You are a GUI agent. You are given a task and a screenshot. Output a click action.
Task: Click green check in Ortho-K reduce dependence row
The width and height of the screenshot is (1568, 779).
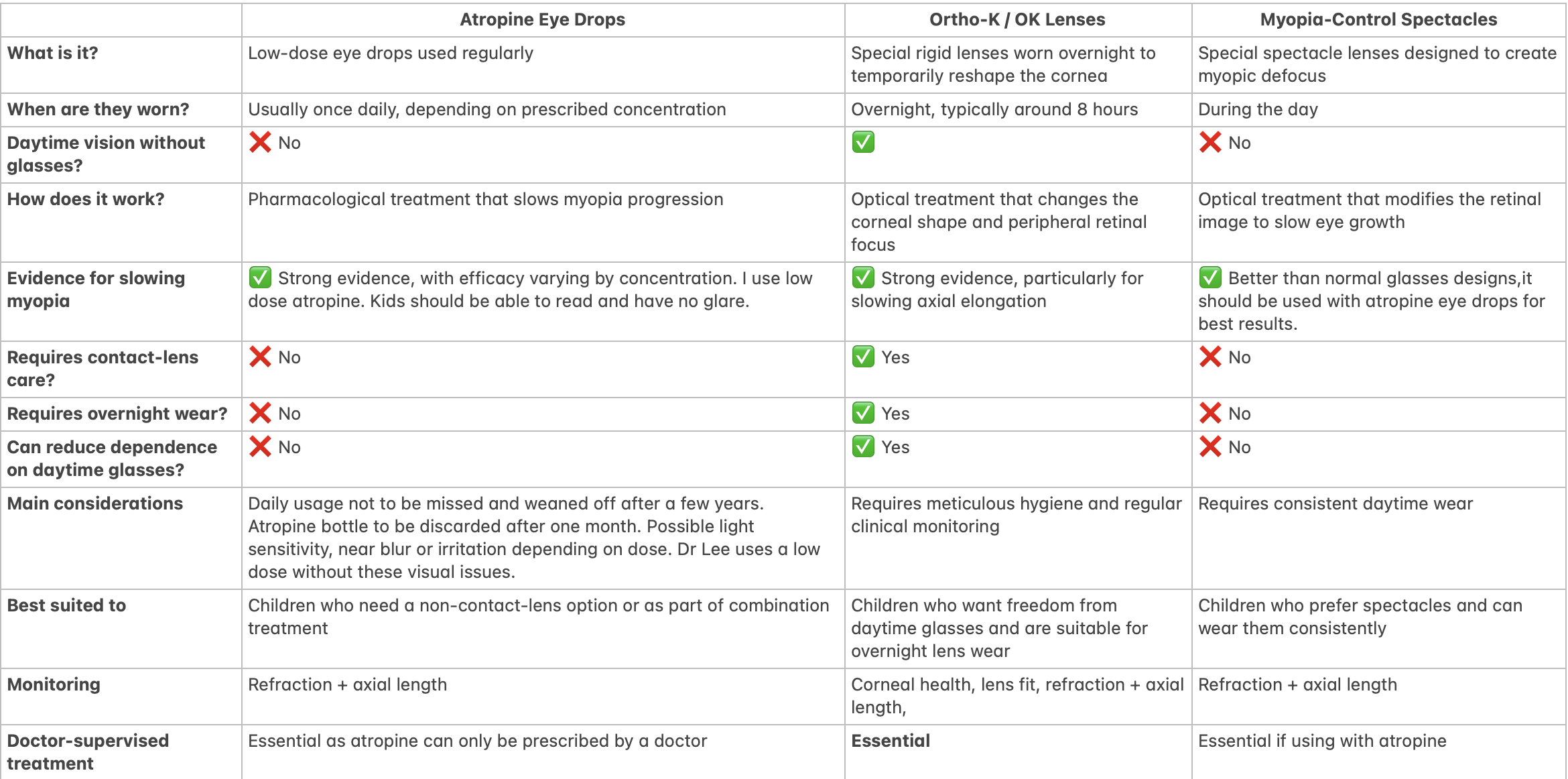point(863,446)
